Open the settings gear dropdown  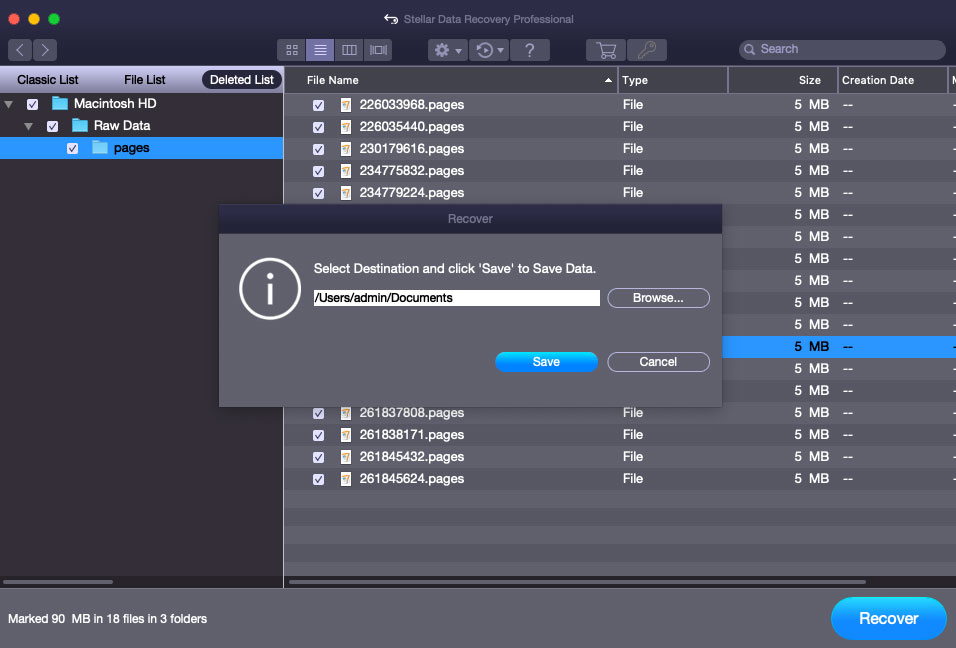click(446, 50)
